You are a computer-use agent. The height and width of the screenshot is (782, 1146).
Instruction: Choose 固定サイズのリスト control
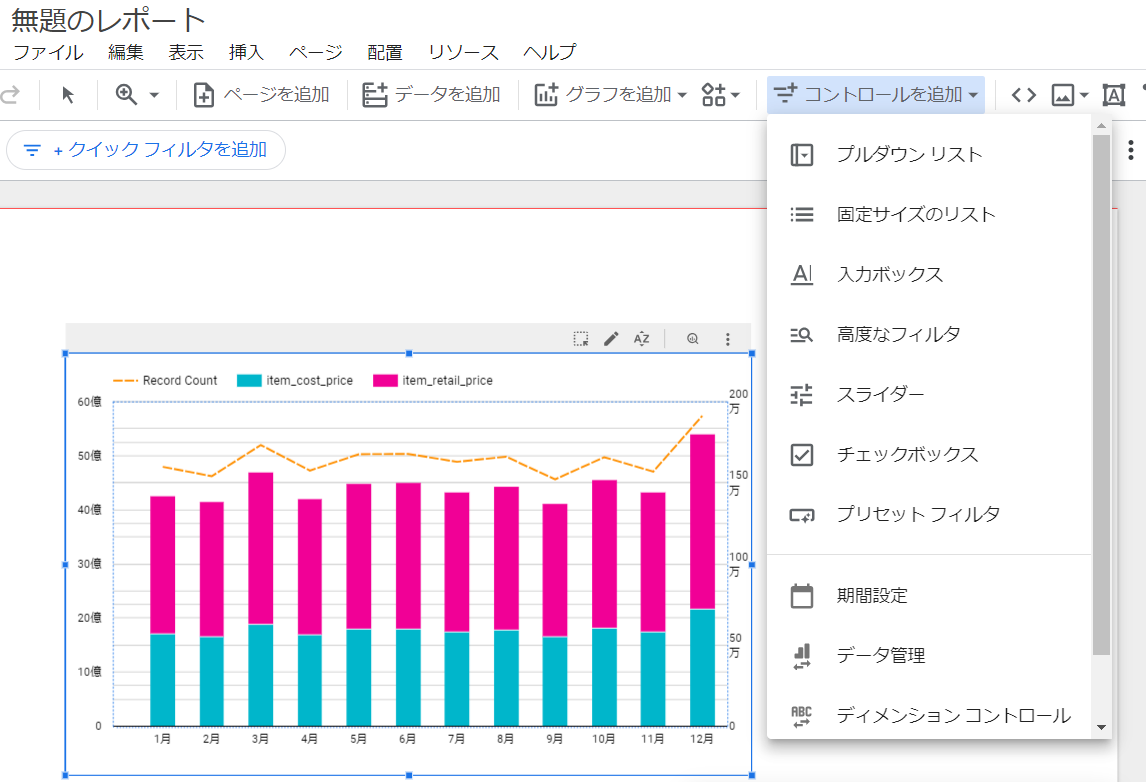click(x=929, y=214)
